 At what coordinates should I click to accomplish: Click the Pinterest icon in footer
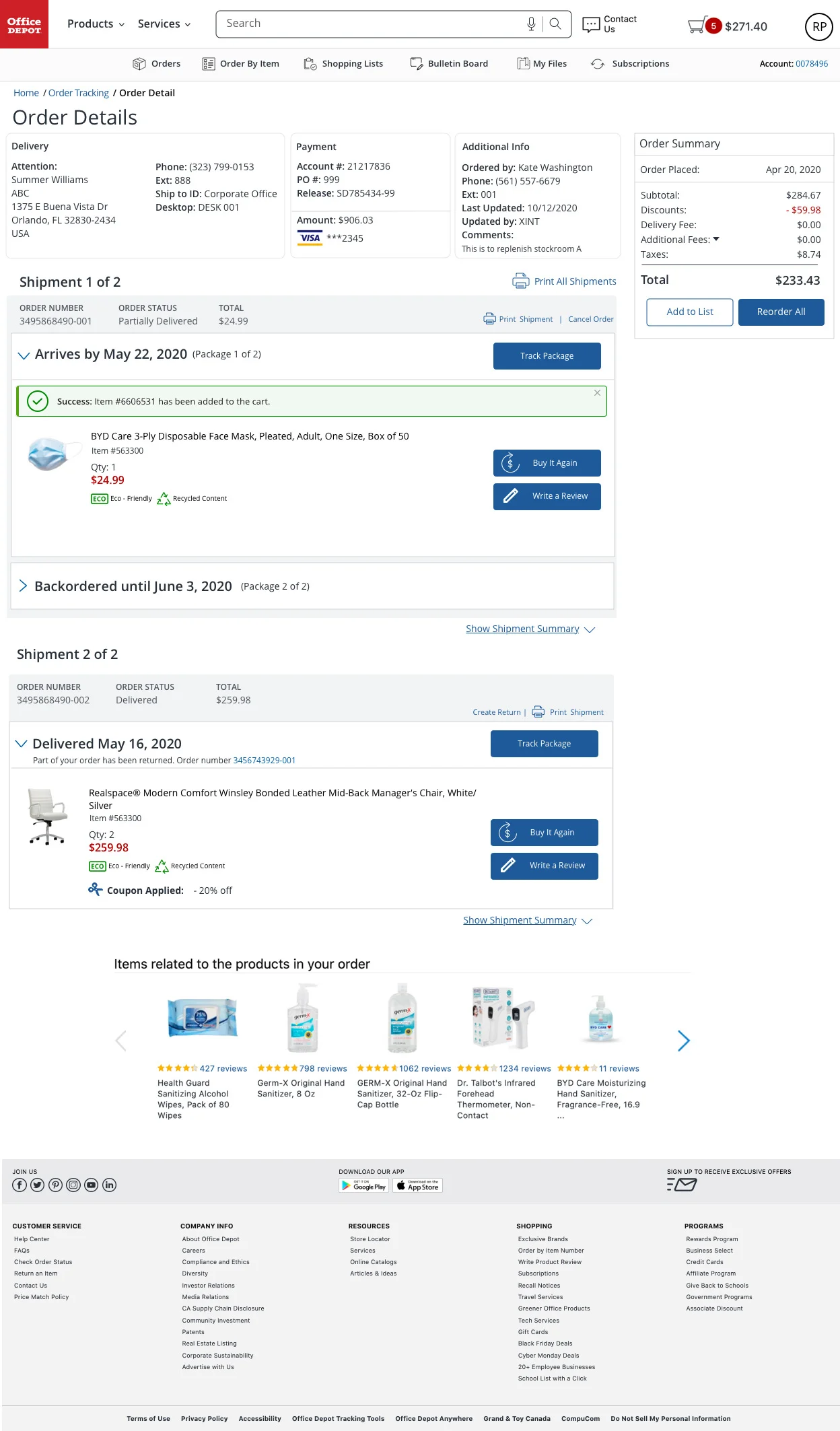pyautogui.click(x=55, y=1185)
